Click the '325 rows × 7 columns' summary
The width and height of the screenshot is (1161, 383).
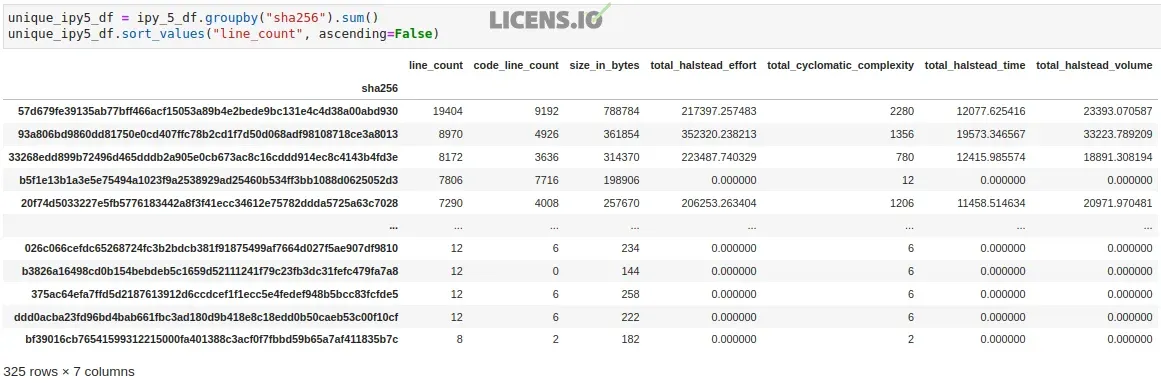69,371
